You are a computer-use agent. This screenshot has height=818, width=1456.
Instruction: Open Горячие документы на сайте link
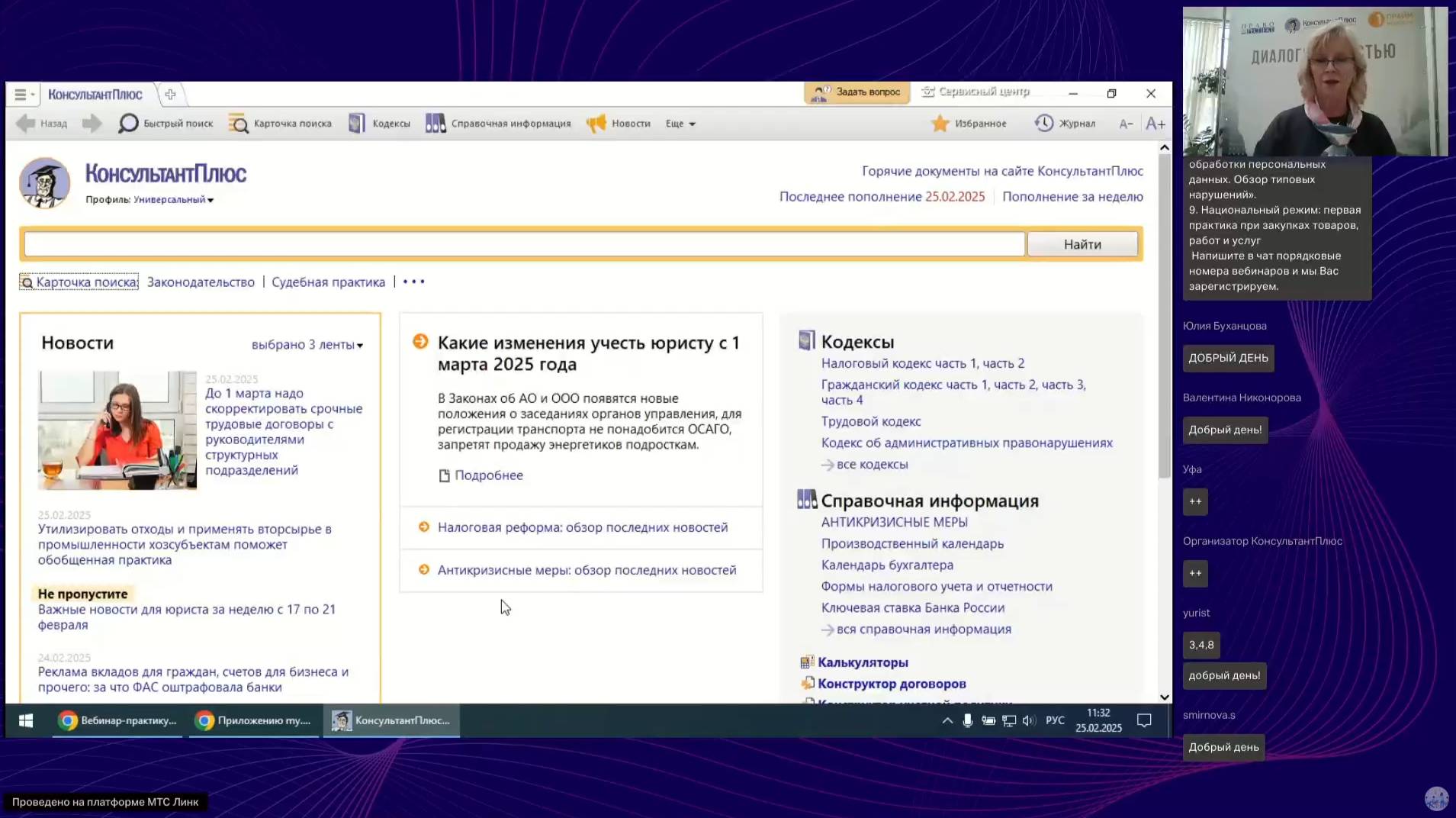[1002, 171]
